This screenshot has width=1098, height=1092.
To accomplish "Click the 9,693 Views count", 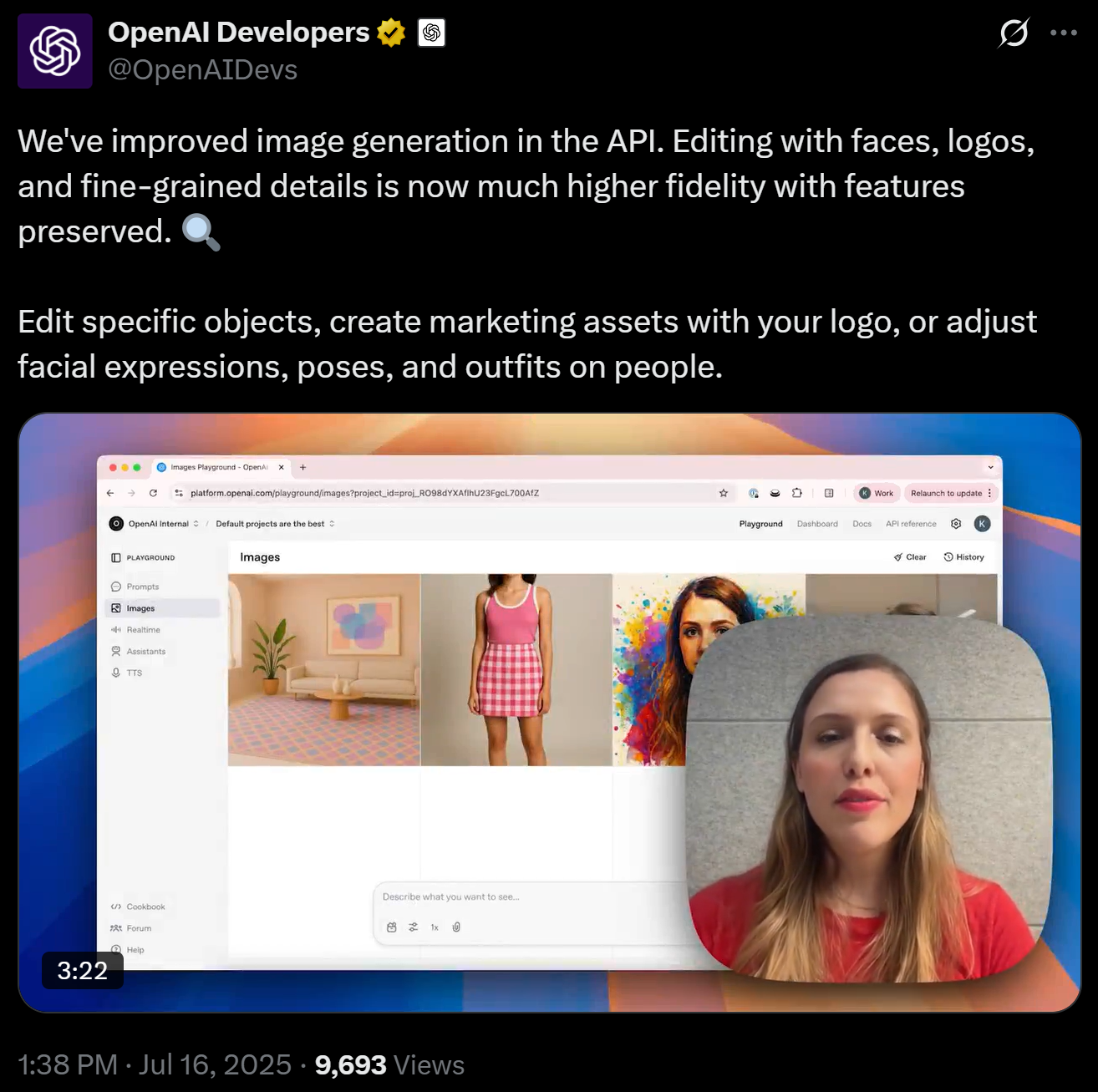I will click(389, 1064).
